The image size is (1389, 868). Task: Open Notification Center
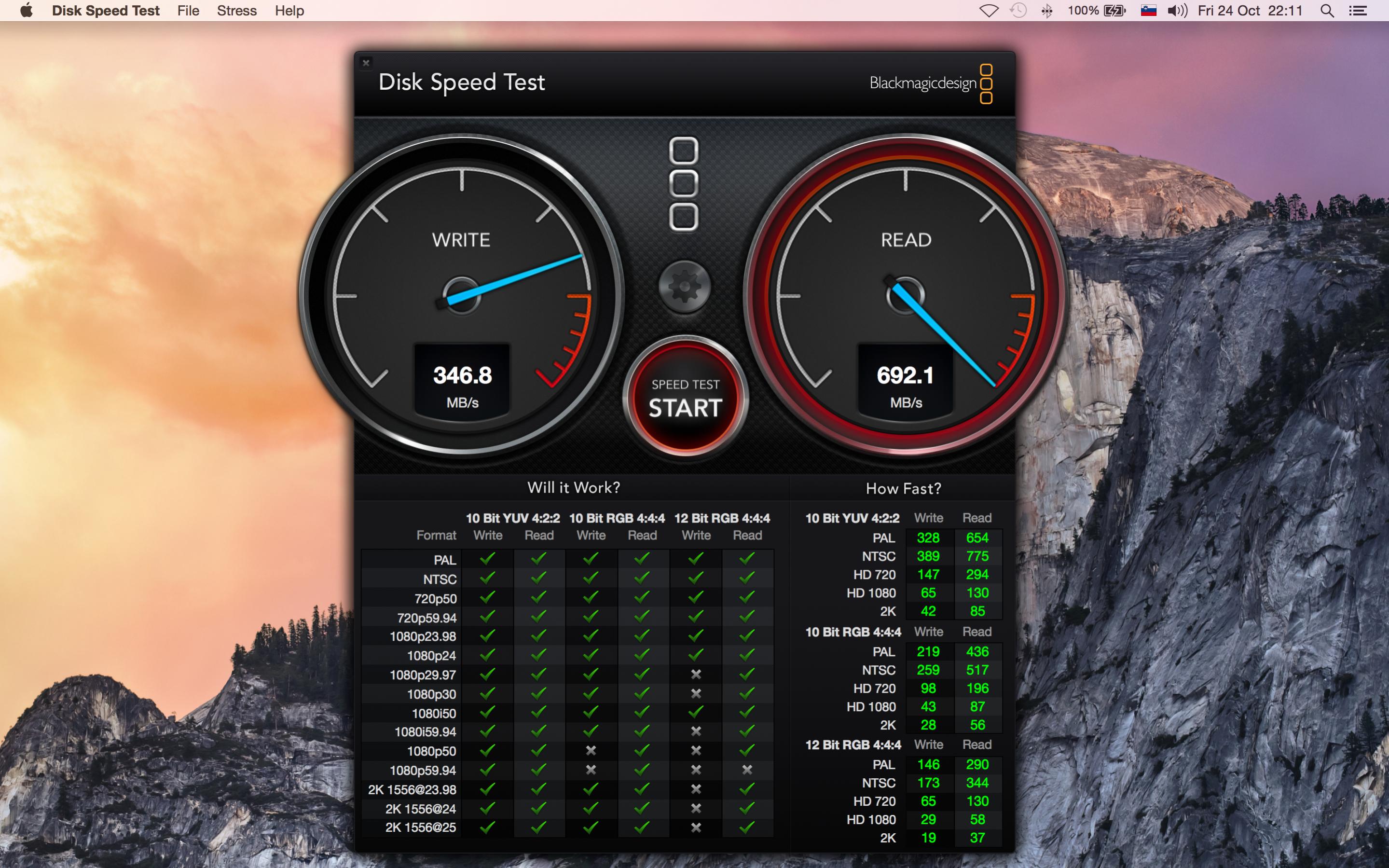(1358, 10)
